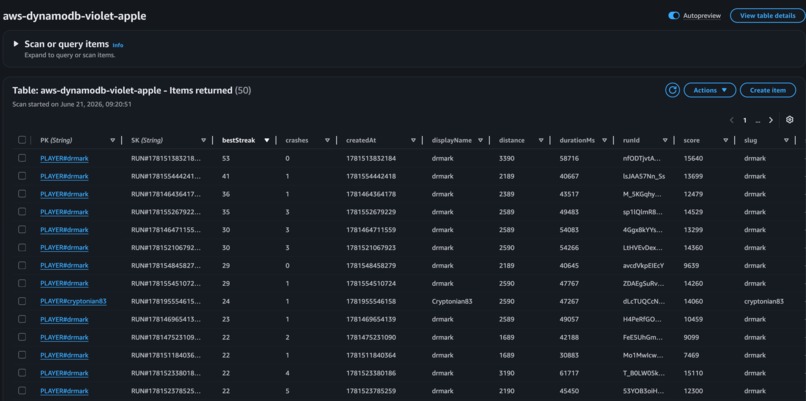Open the table settings gear icon
The height and width of the screenshot is (401, 806).
[790, 120]
